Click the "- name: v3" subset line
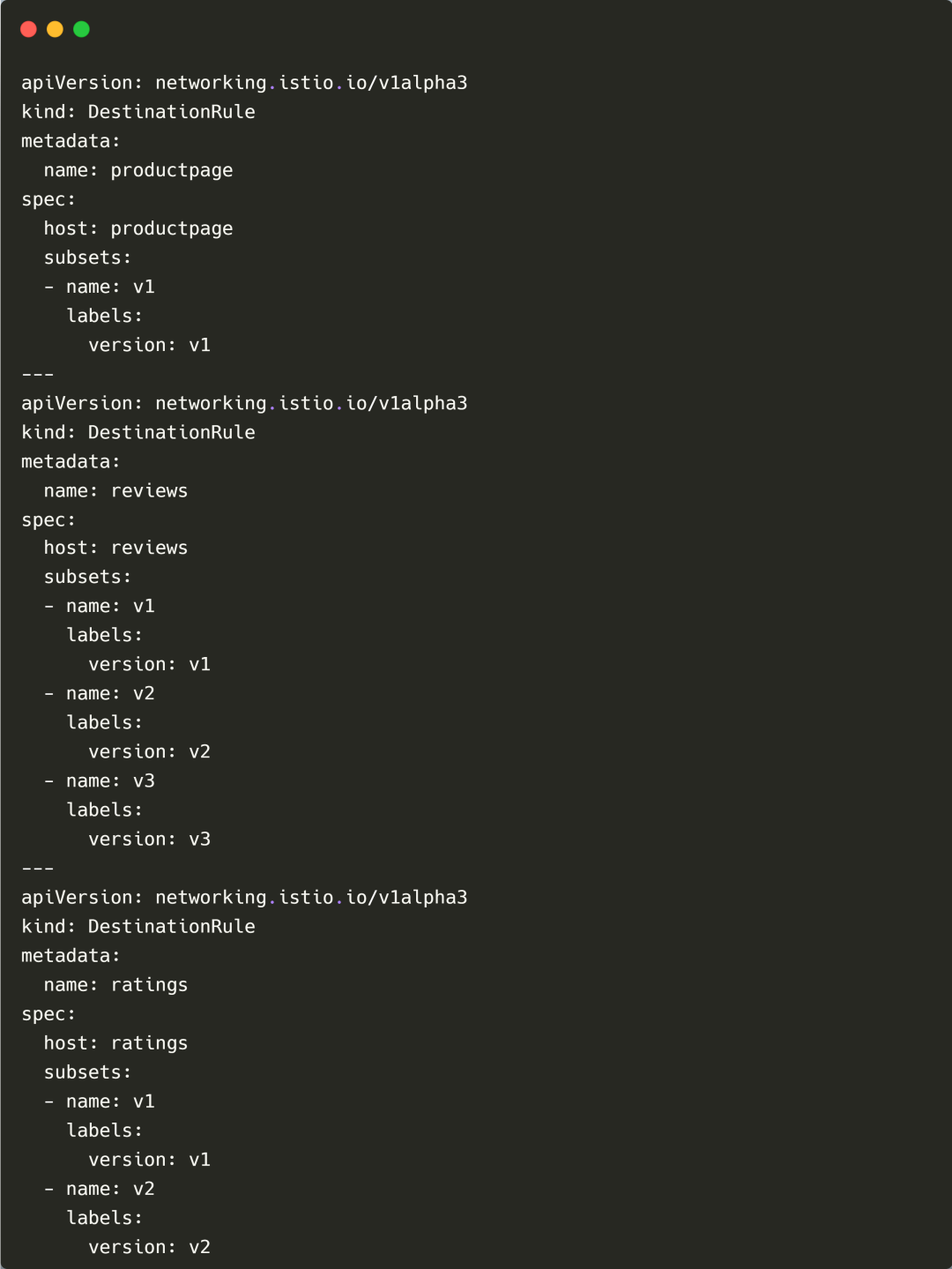Screen dimensions: 952x1269 100,781
